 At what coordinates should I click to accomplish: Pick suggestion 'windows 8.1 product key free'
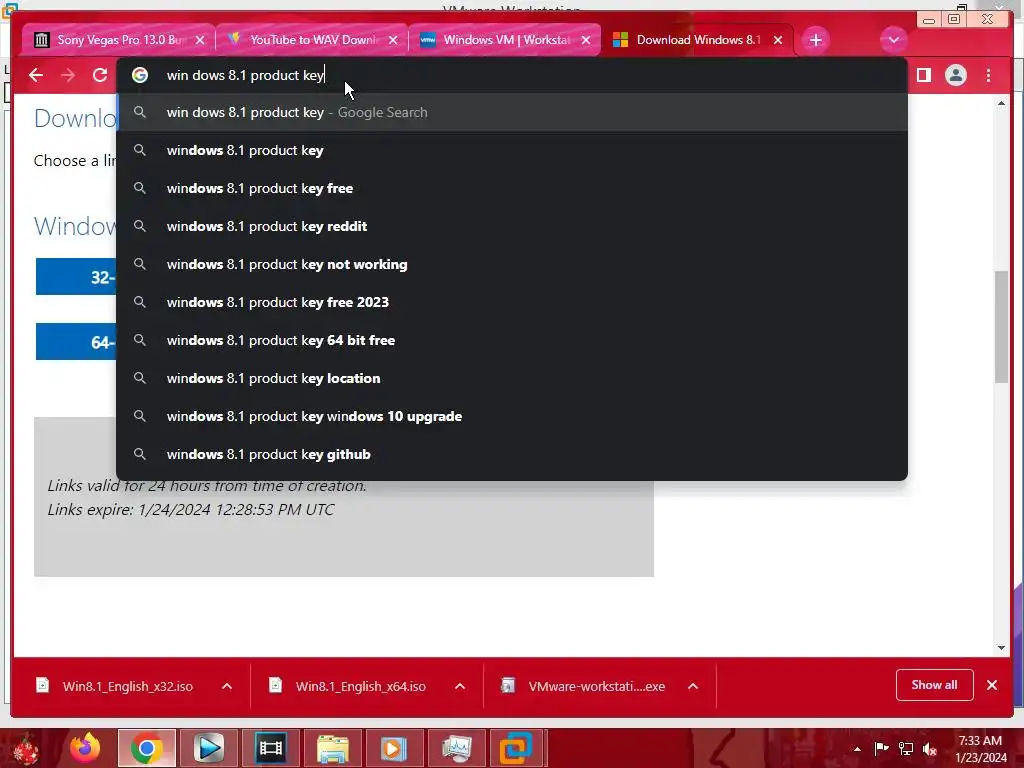[512, 188]
